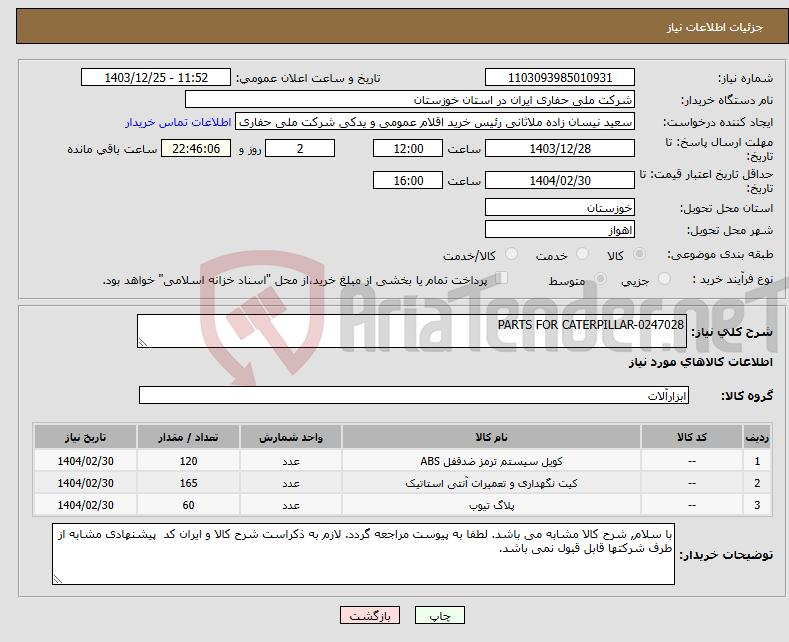The image size is (789, 642).
Task: Select the متوسط purchase type radio
Action: [600, 278]
